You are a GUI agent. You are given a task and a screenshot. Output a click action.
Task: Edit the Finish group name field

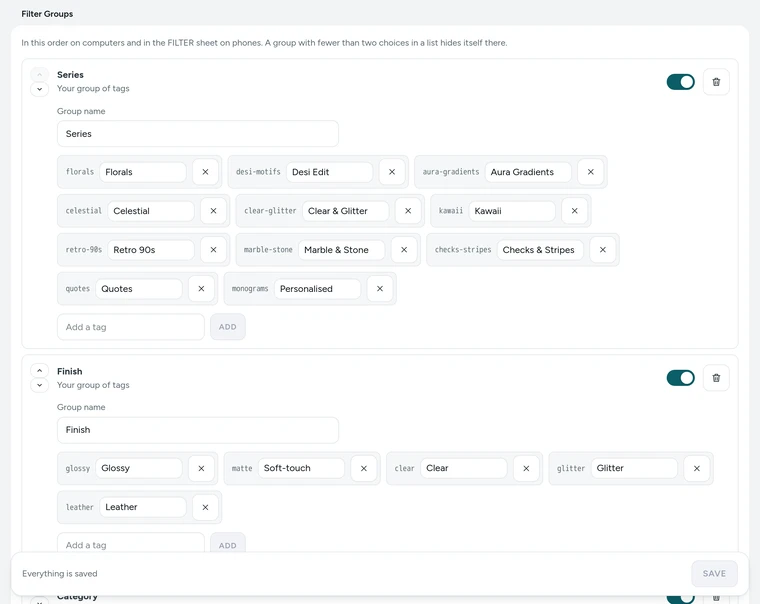pos(198,430)
